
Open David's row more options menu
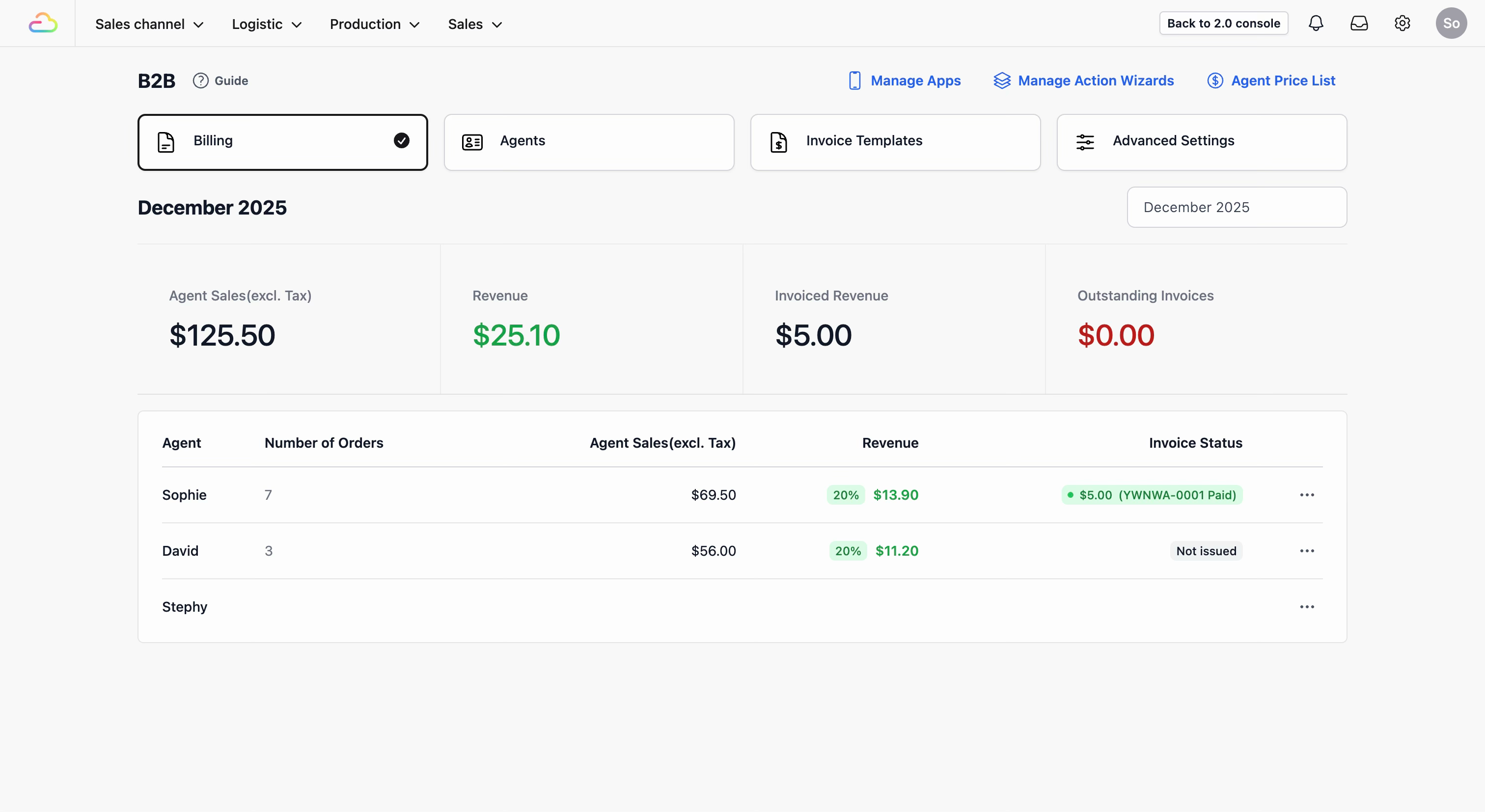coord(1306,551)
